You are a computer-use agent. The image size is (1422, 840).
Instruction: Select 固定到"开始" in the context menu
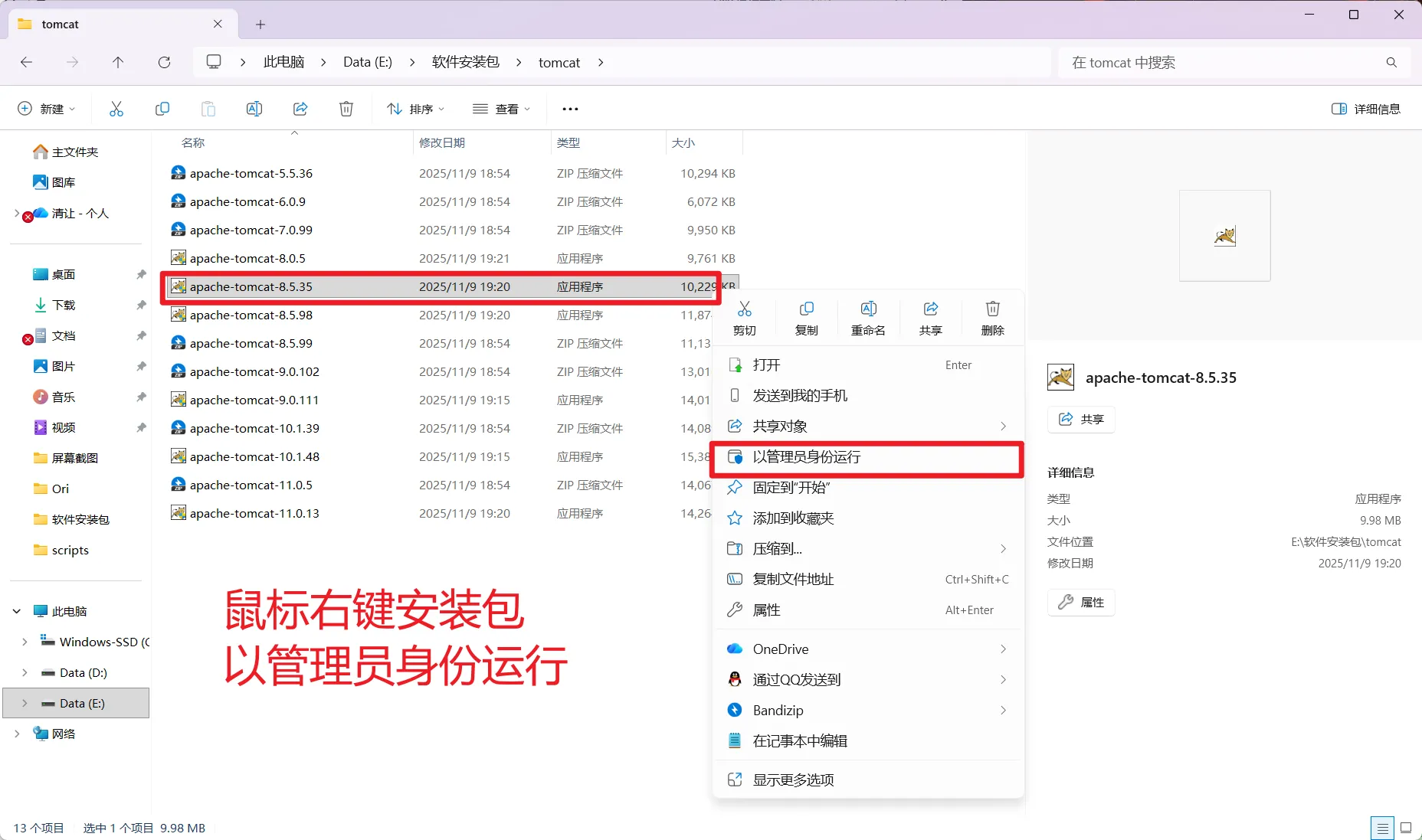(x=869, y=488)
